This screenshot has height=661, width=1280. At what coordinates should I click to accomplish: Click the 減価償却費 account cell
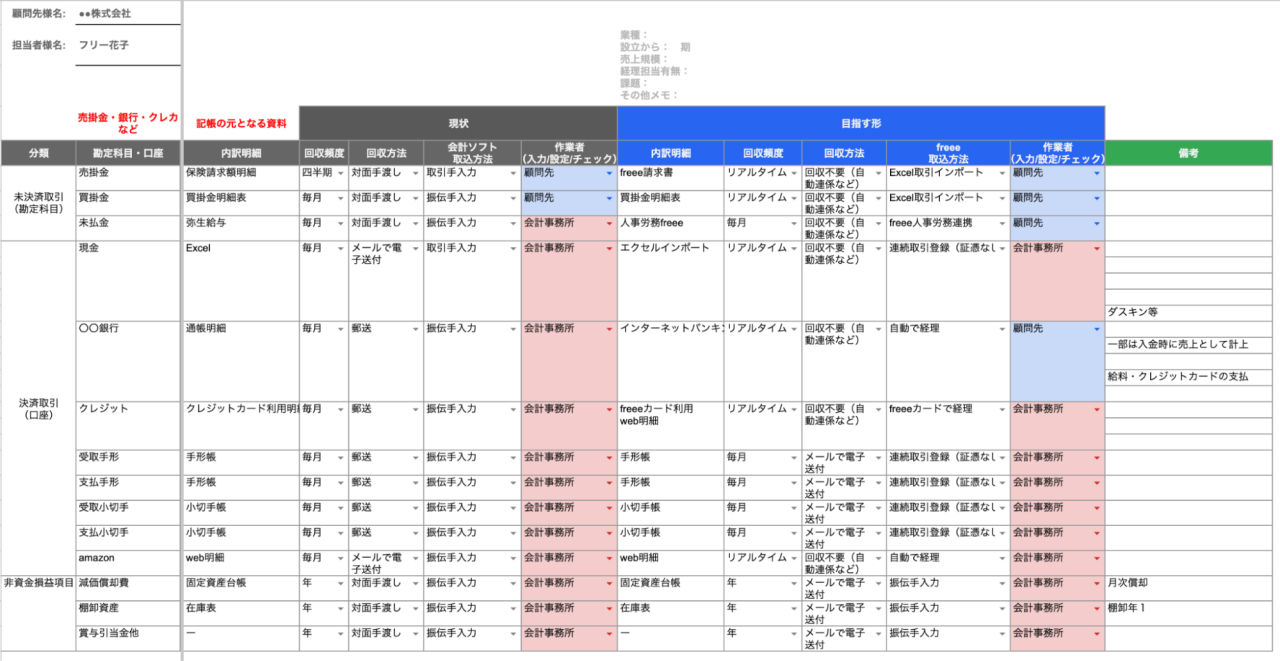click(x=128, y=588)
